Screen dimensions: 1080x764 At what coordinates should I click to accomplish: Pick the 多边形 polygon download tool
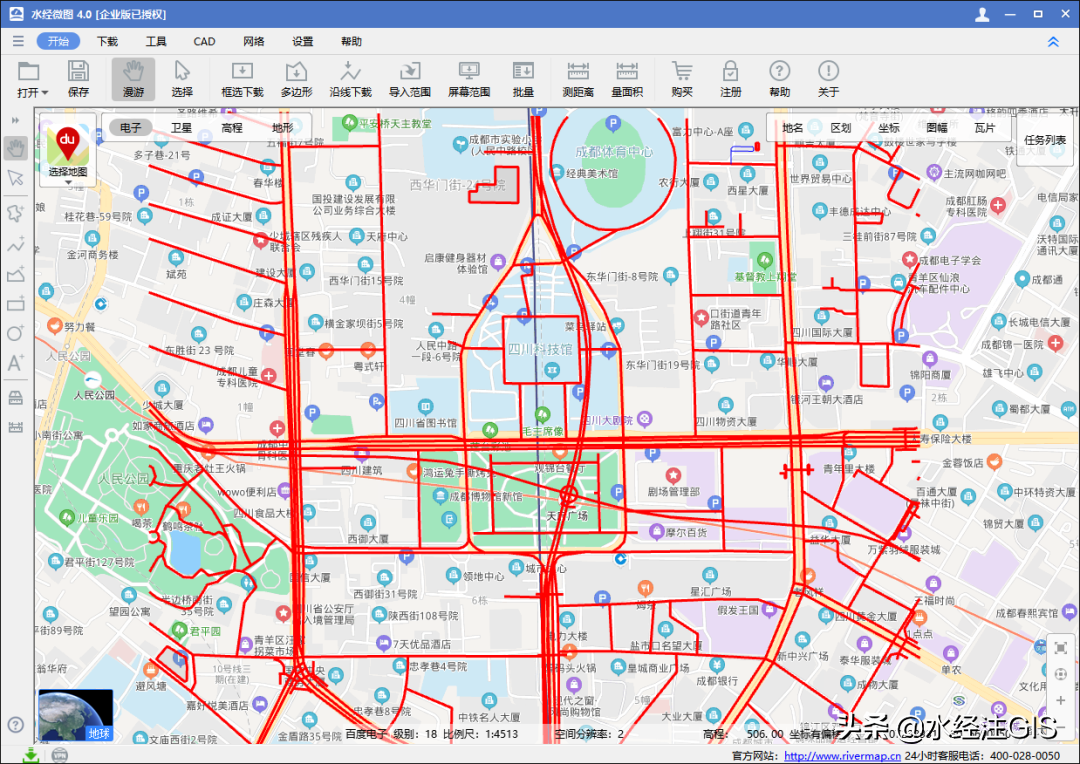click(x=296, y=79)
